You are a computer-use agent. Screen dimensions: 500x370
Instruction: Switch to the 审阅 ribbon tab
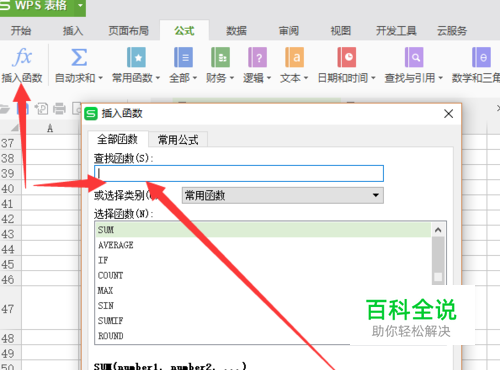coord(289,31)
